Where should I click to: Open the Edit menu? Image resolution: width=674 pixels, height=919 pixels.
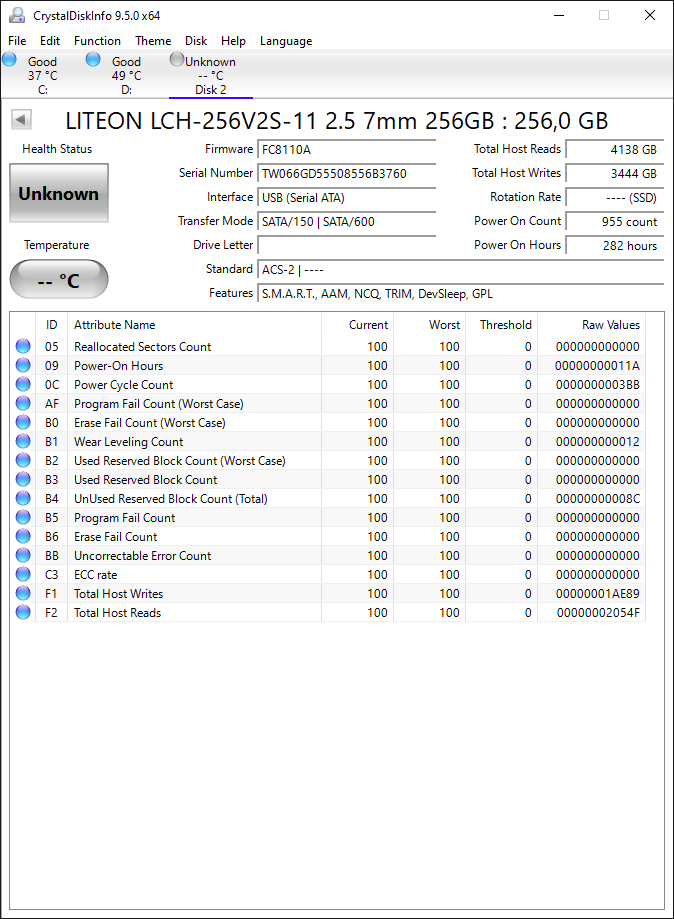(50, 41)
